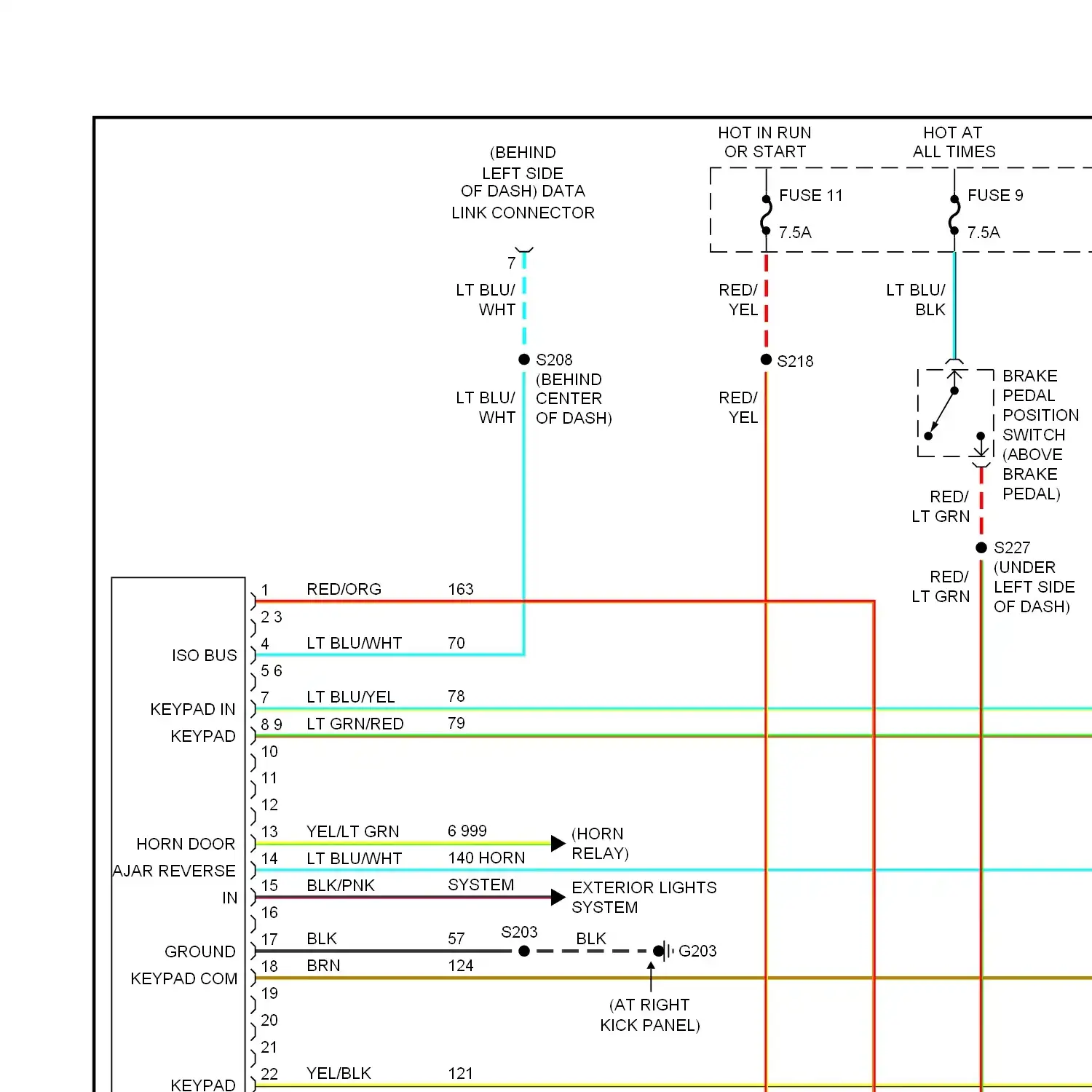The width and height of the screenshot is (1092, 1092).
Task: Click the 6 999 circuit text
Action: (467, 831)
